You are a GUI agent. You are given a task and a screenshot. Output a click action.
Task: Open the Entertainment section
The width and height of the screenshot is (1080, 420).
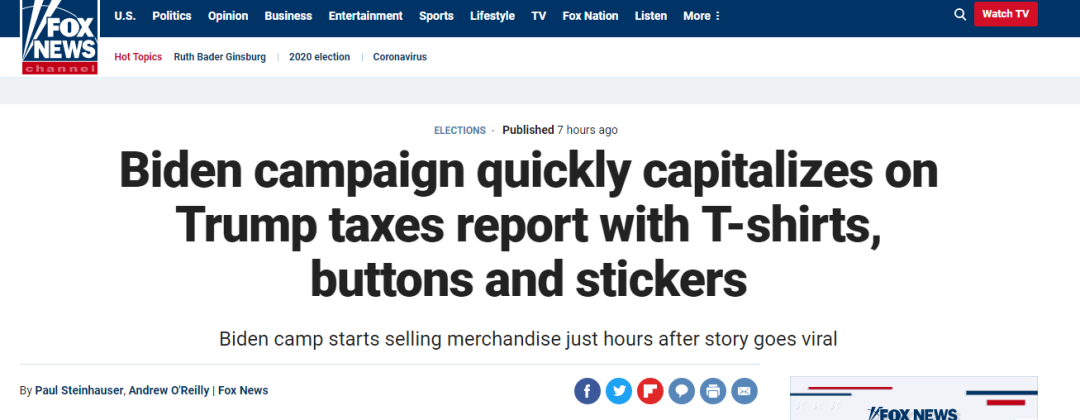coord(366,16)
